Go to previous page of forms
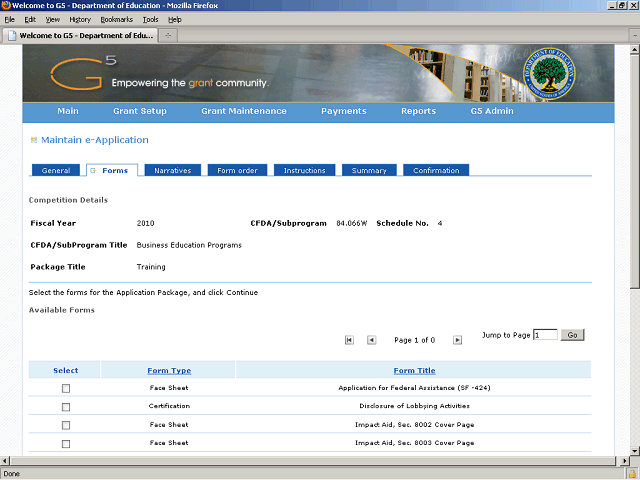This screenshot has height=480, width=640. (x=371, y=340)
